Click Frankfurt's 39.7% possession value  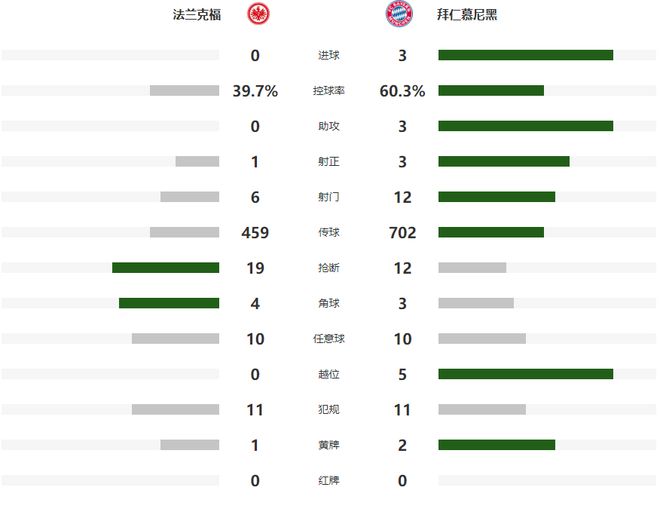click(x=255, y=91)
